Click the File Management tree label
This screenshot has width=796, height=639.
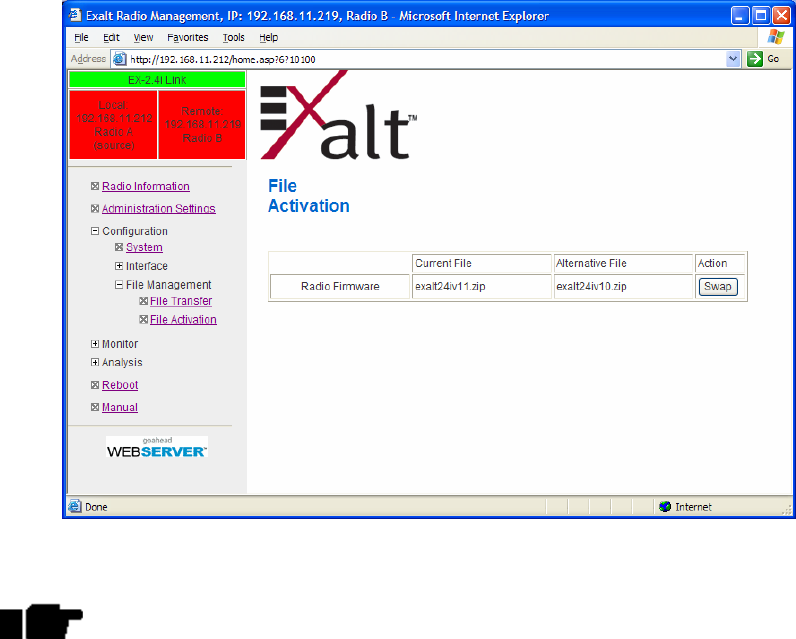pyautogui.click(x=169, y=285)
